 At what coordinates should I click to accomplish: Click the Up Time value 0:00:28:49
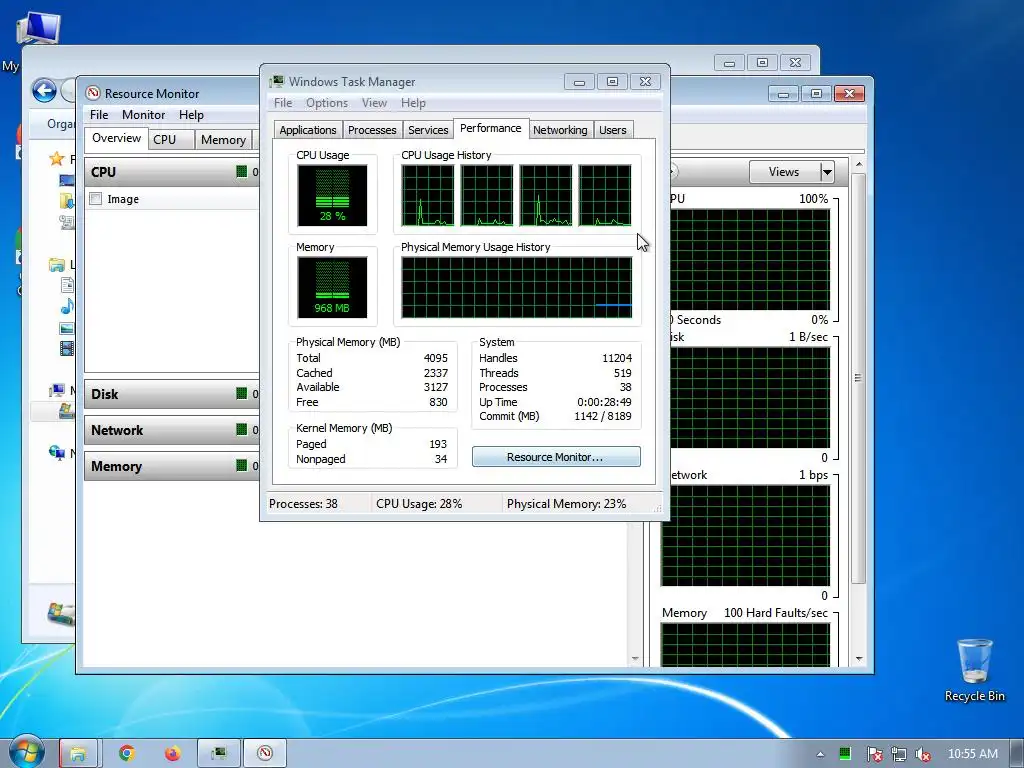(604, 402)
